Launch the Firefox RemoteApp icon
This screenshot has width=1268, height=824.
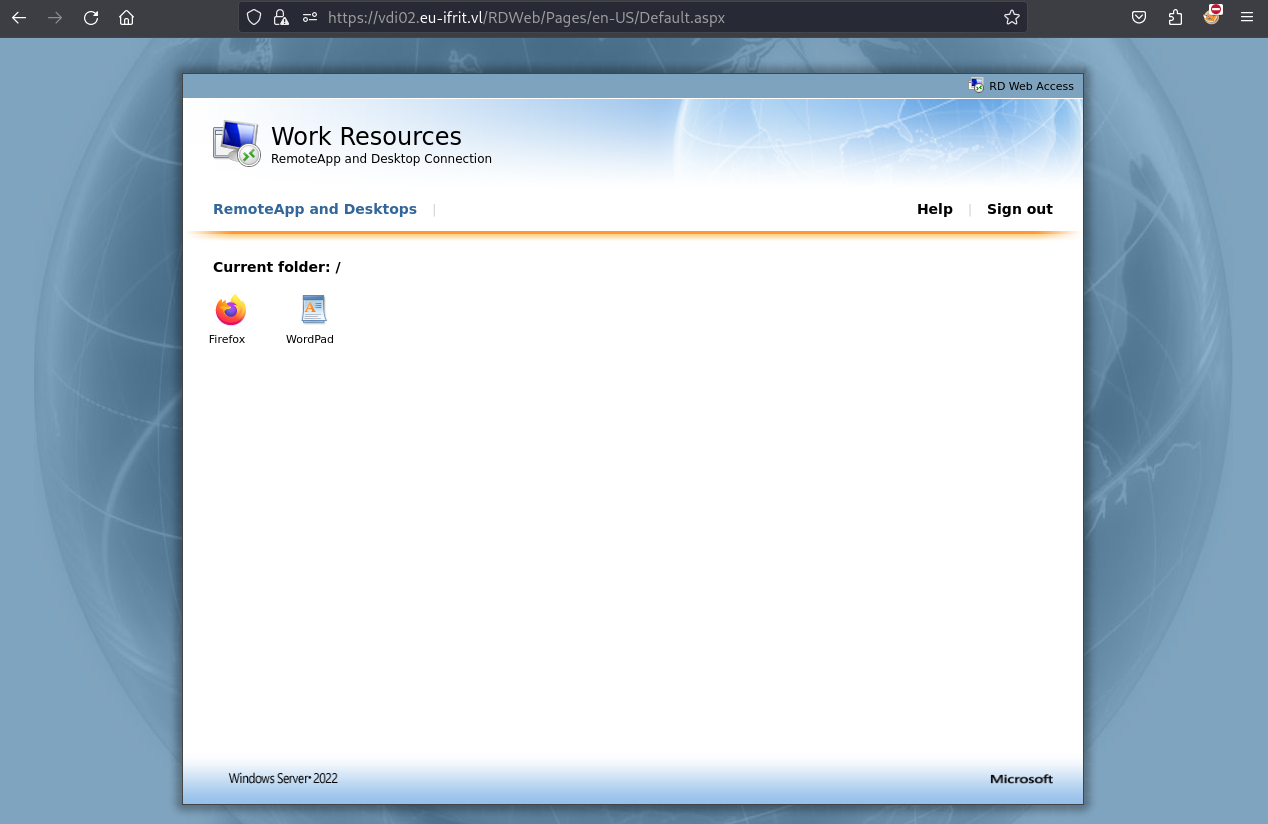click(x=230, y=311)
